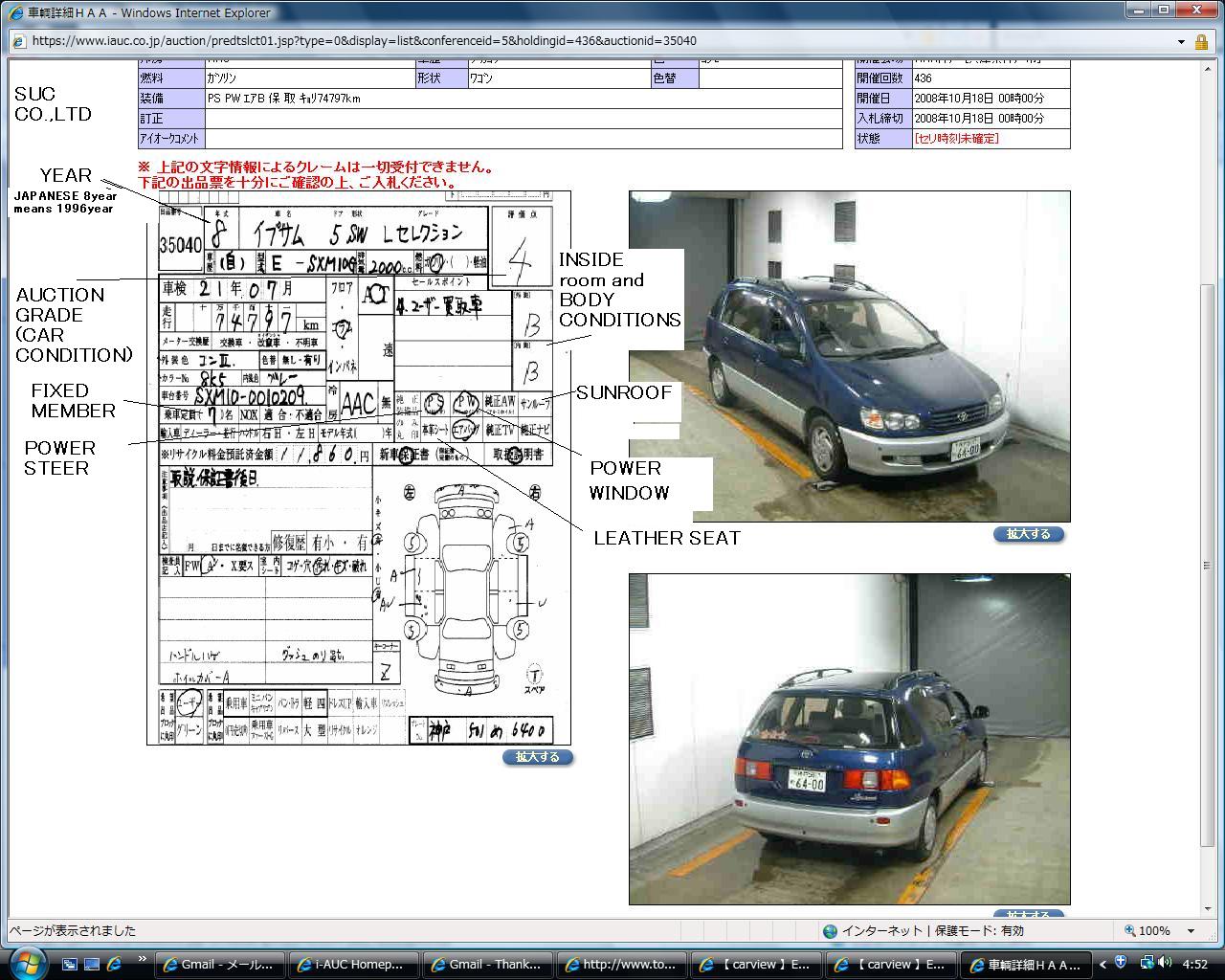Image resolution: width=1225 pixels, height=980 pixels.
Task: Open the 100% zoom level dropdown
Action: [1191, 930]
